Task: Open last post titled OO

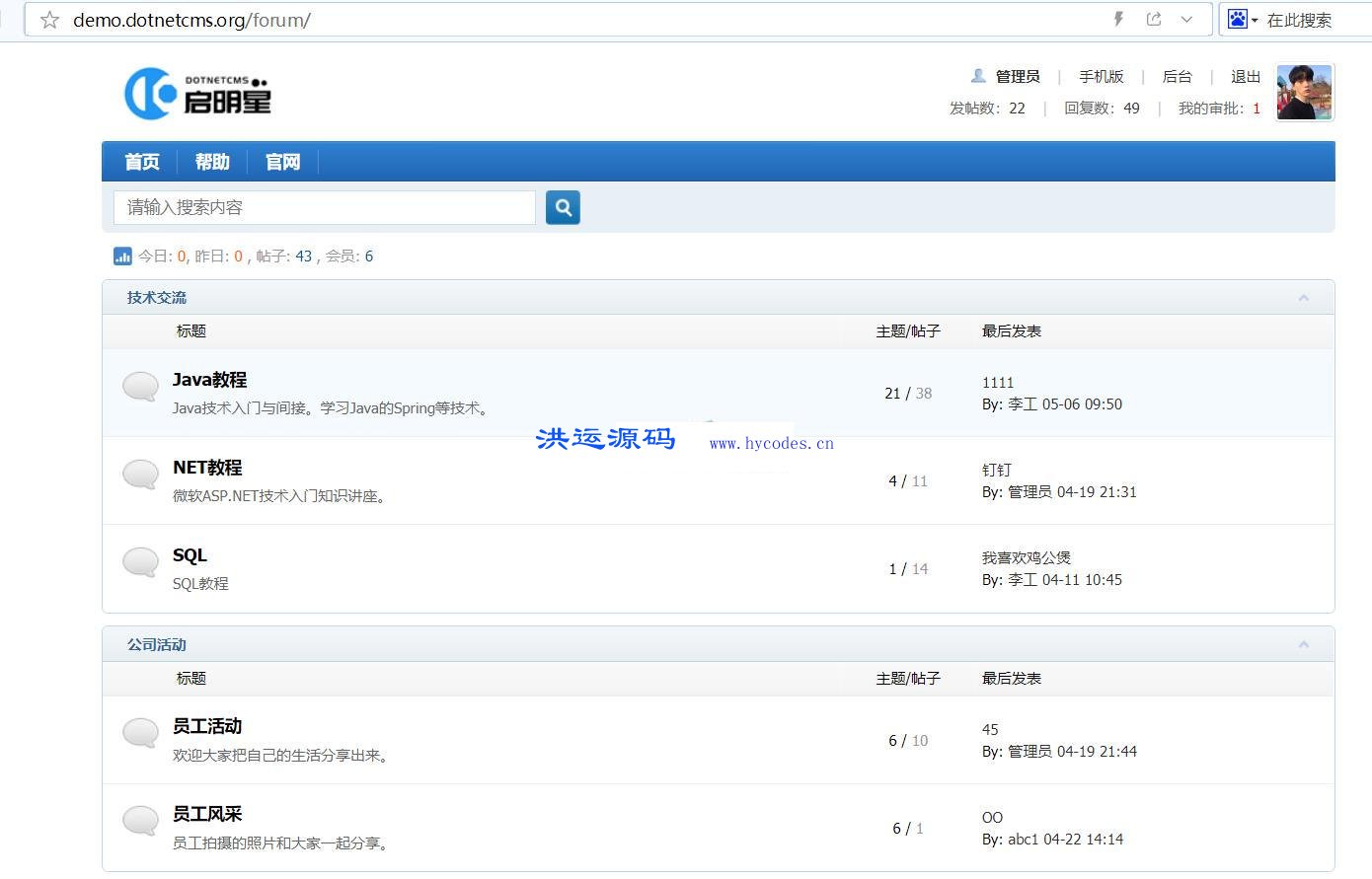Action: tap(992, 818)
